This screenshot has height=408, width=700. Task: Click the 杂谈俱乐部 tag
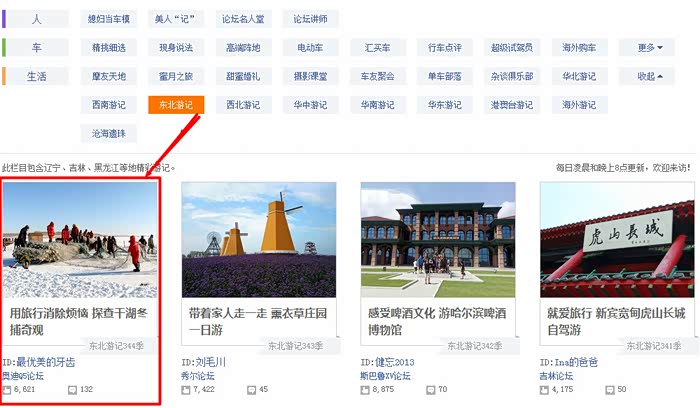pos(512,76)
